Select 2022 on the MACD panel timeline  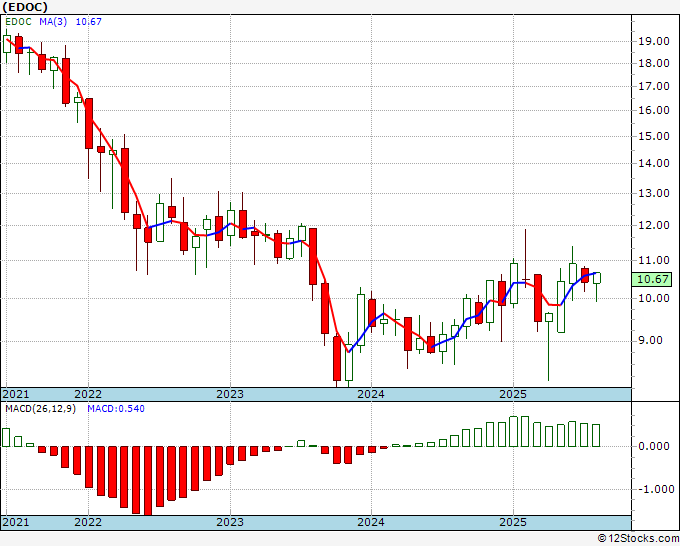(88, 522)
